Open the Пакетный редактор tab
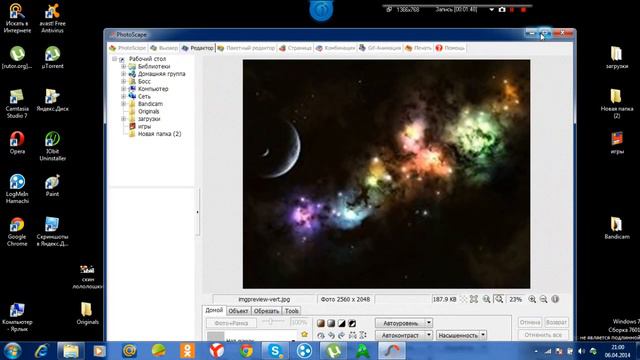 [x=246, y=48]
